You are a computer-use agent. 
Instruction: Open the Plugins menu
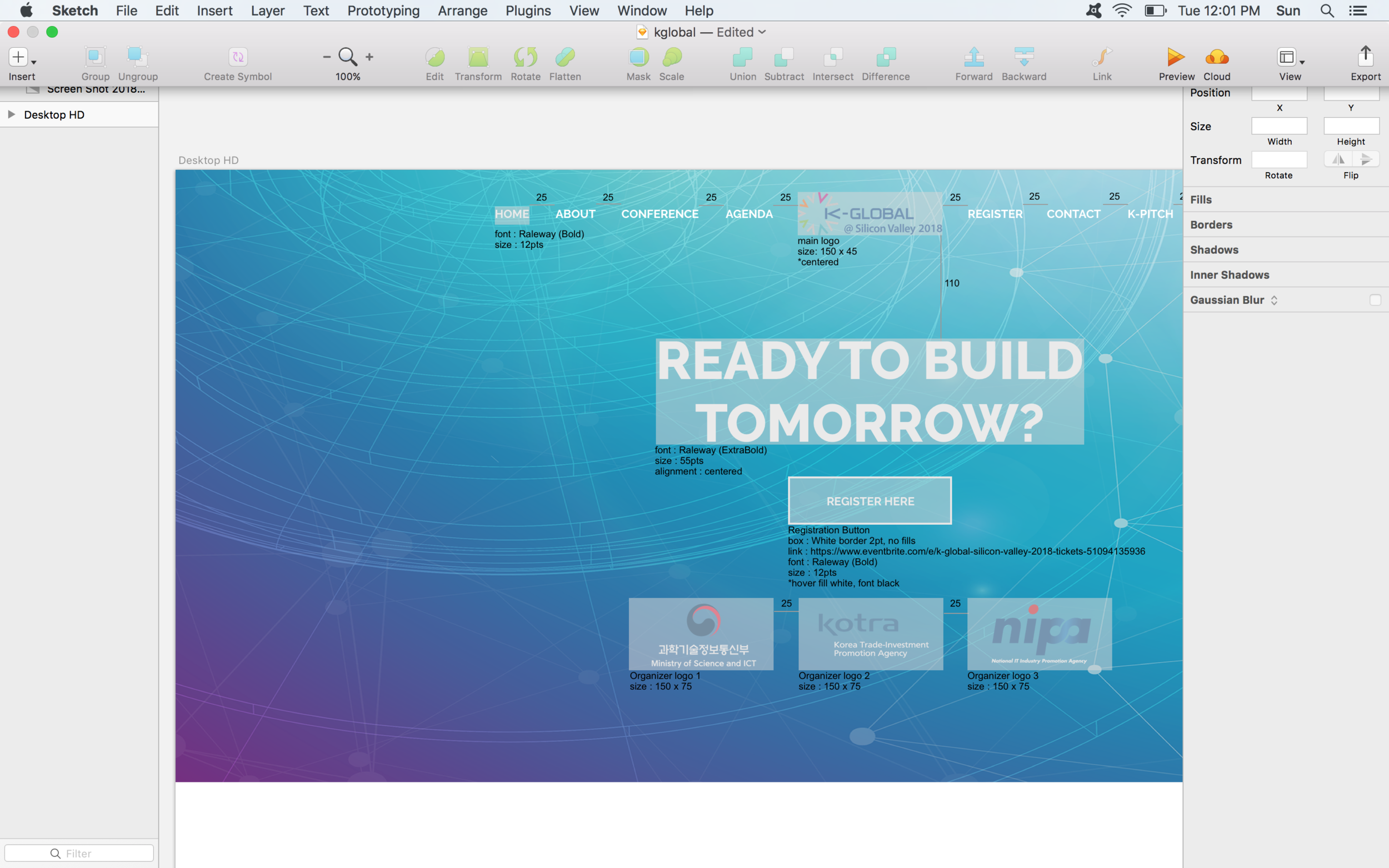[x=527, y=11]
